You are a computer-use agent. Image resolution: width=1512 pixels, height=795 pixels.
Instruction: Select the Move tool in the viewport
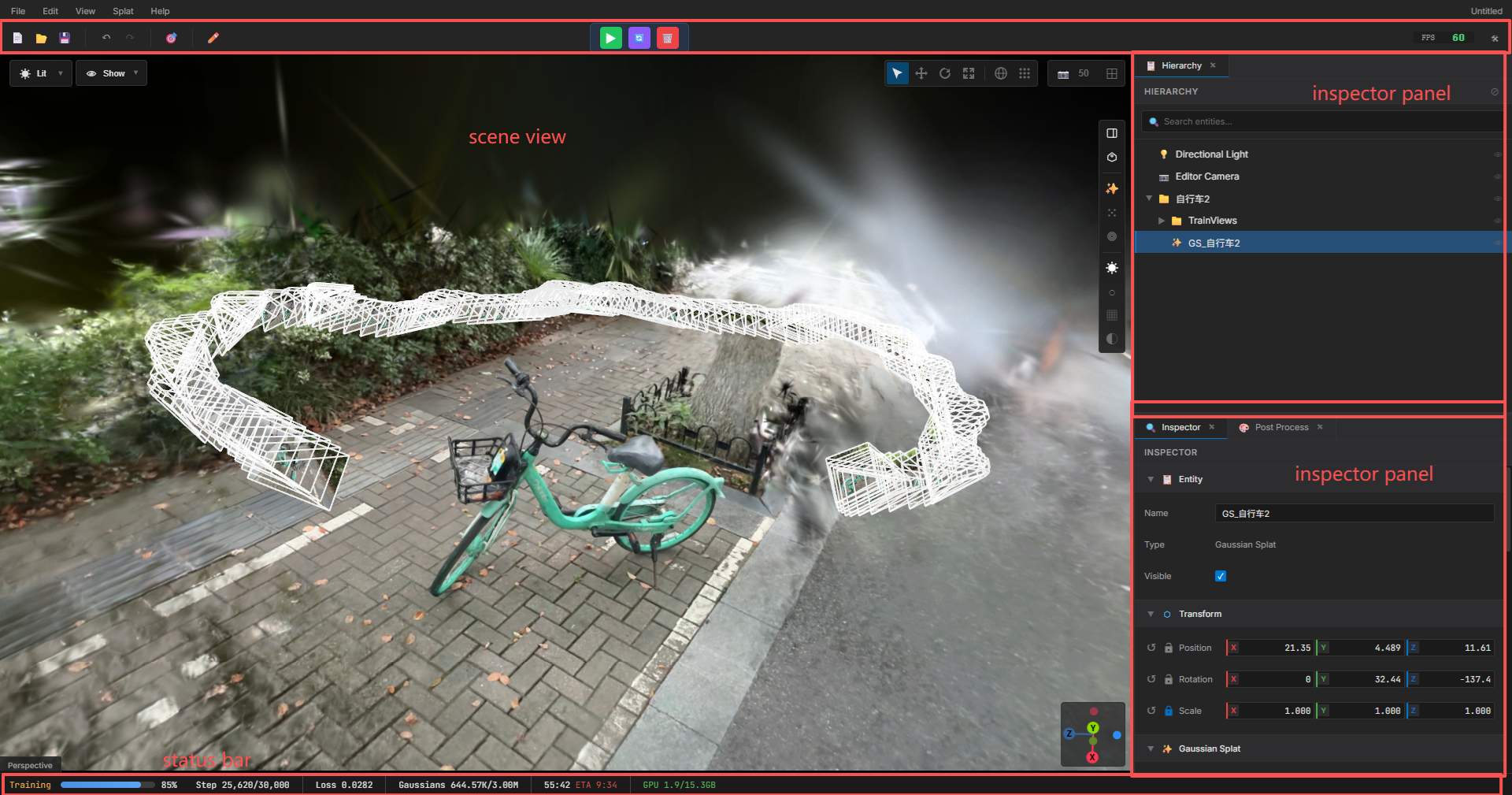(x=921, y=73)
